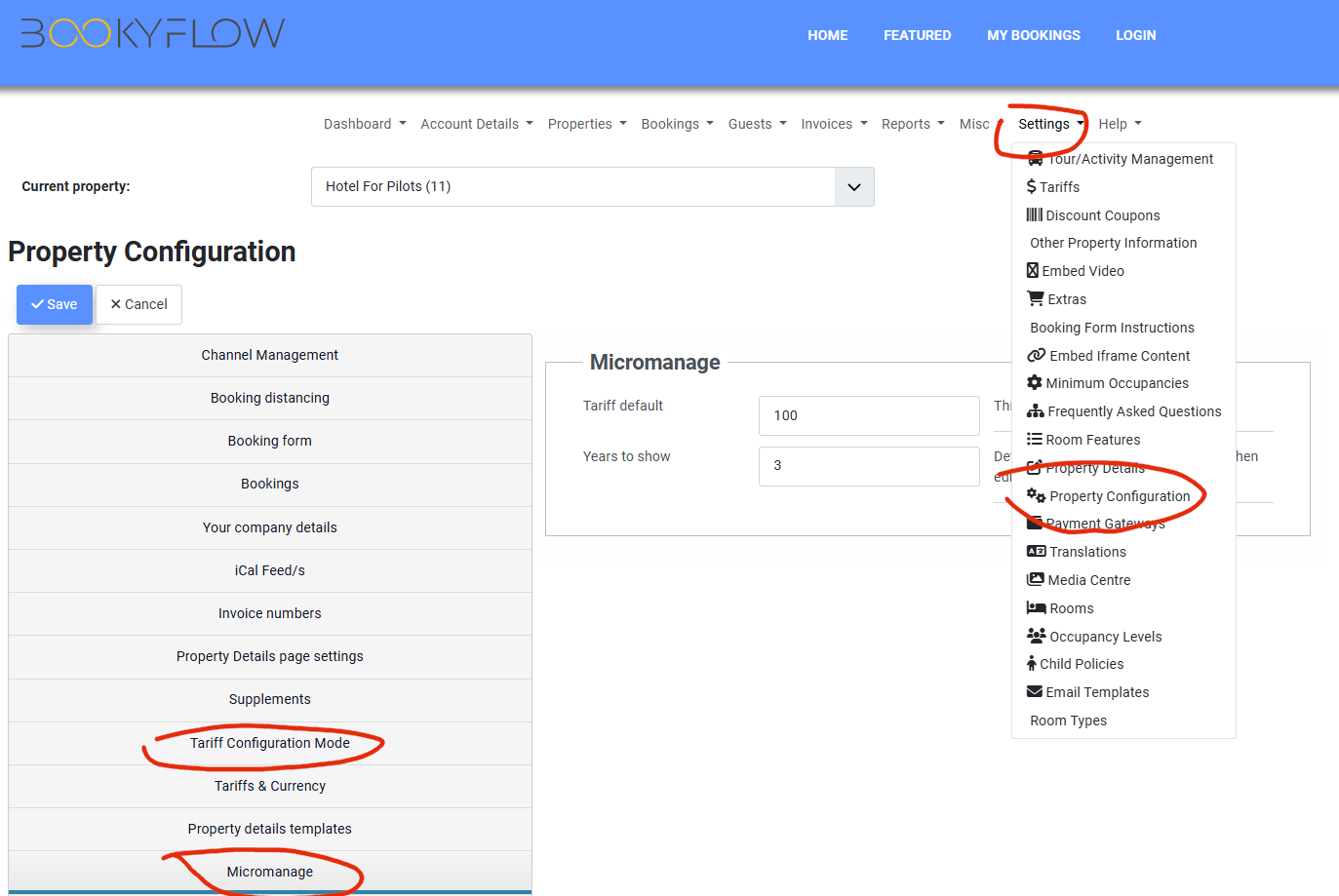1339x896 pixels.
Task: Cancel the configuration changes
Action: (x=138, y=304)
